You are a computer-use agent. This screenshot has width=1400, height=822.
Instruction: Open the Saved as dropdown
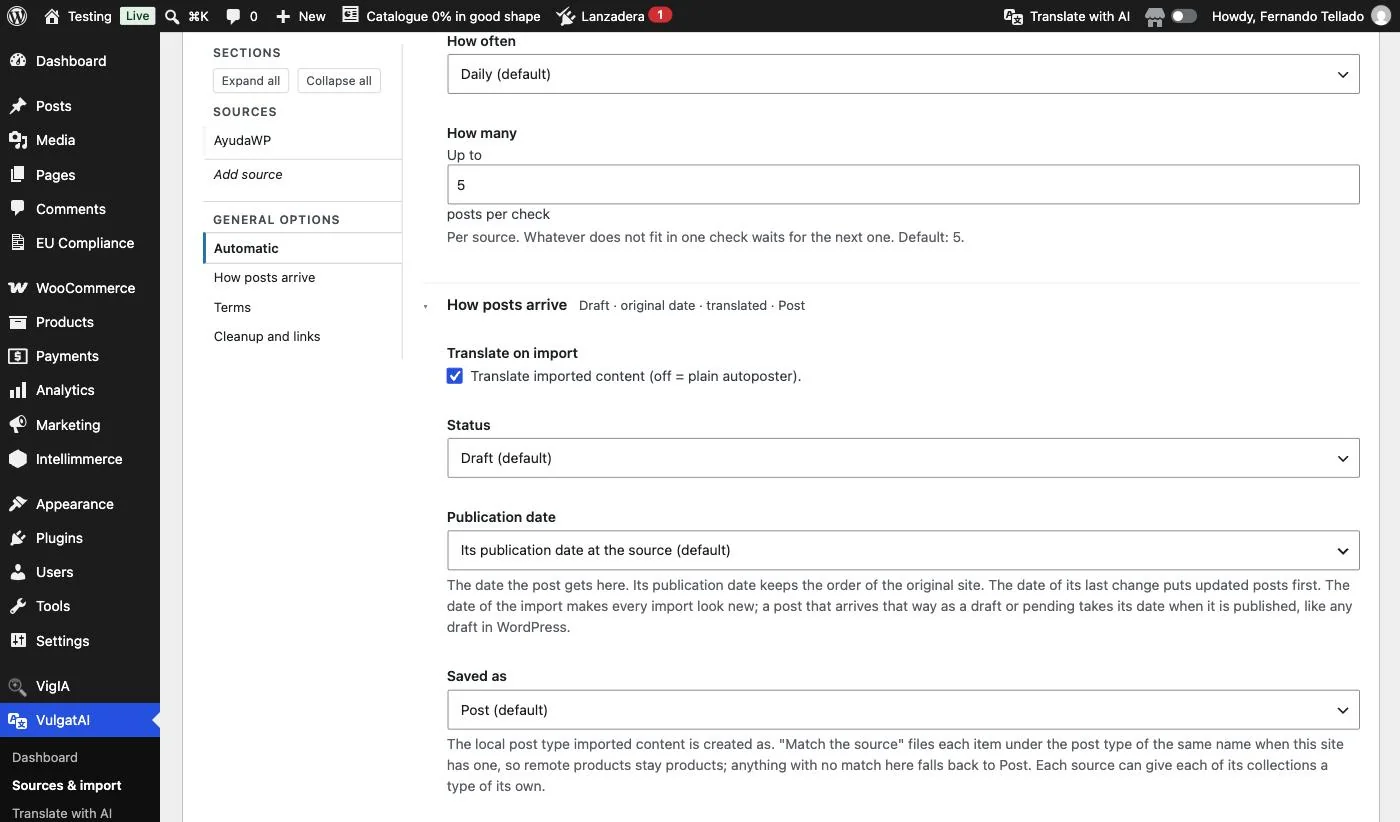coord(903,710)
